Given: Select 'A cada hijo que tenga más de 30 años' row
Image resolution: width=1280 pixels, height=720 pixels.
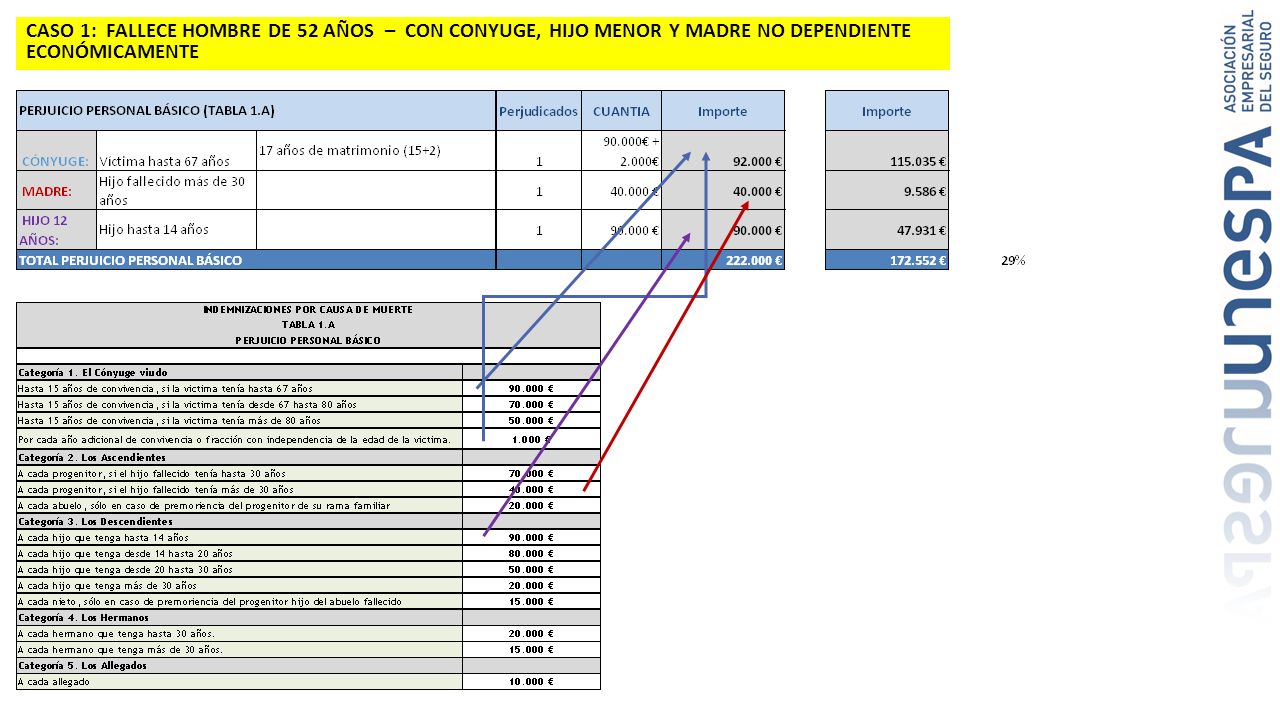Looking at the screenshot, I should click(x=308, y=585).
